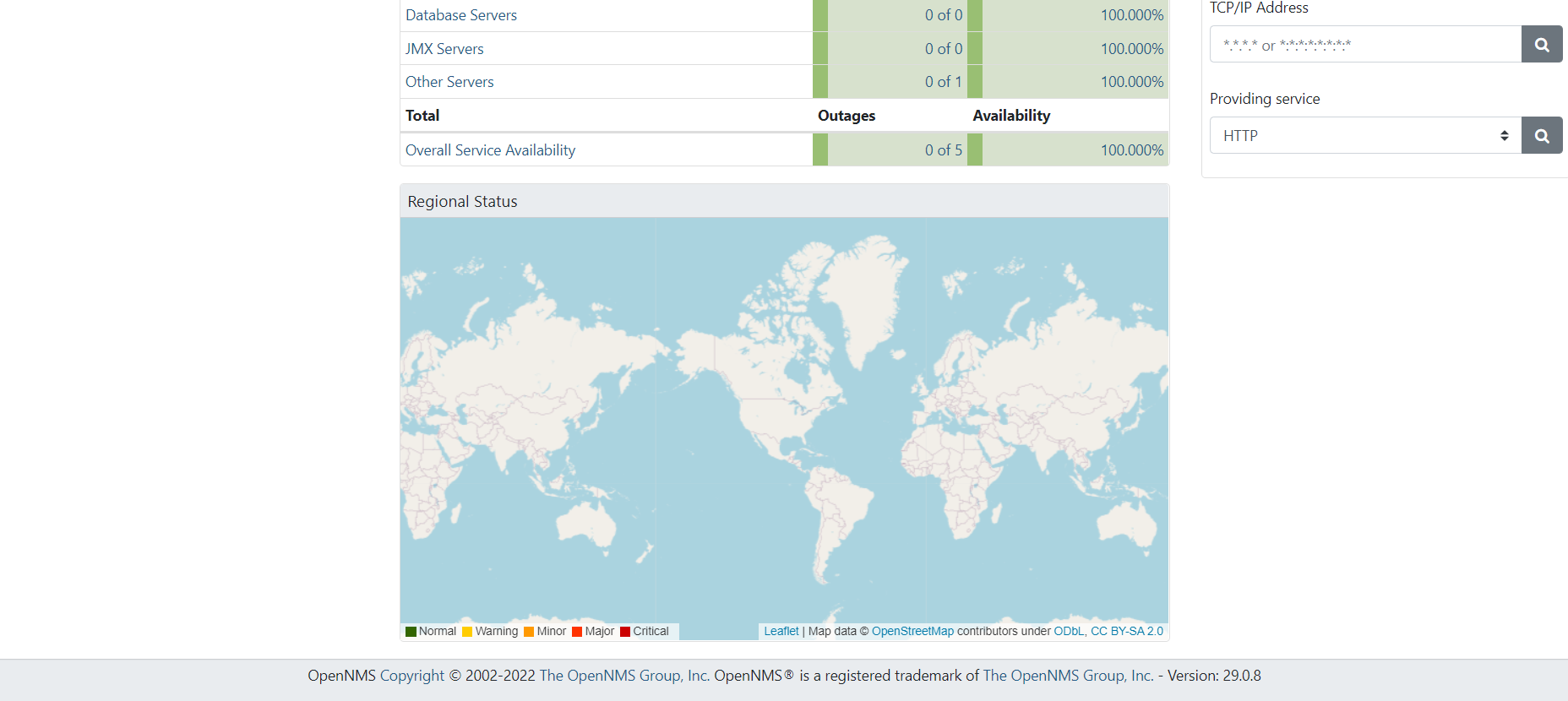The width and height of the screenshot is (1568, 701).
Task: Click Overall Service Availability 100.000% value
Action: pos(1132,150)
